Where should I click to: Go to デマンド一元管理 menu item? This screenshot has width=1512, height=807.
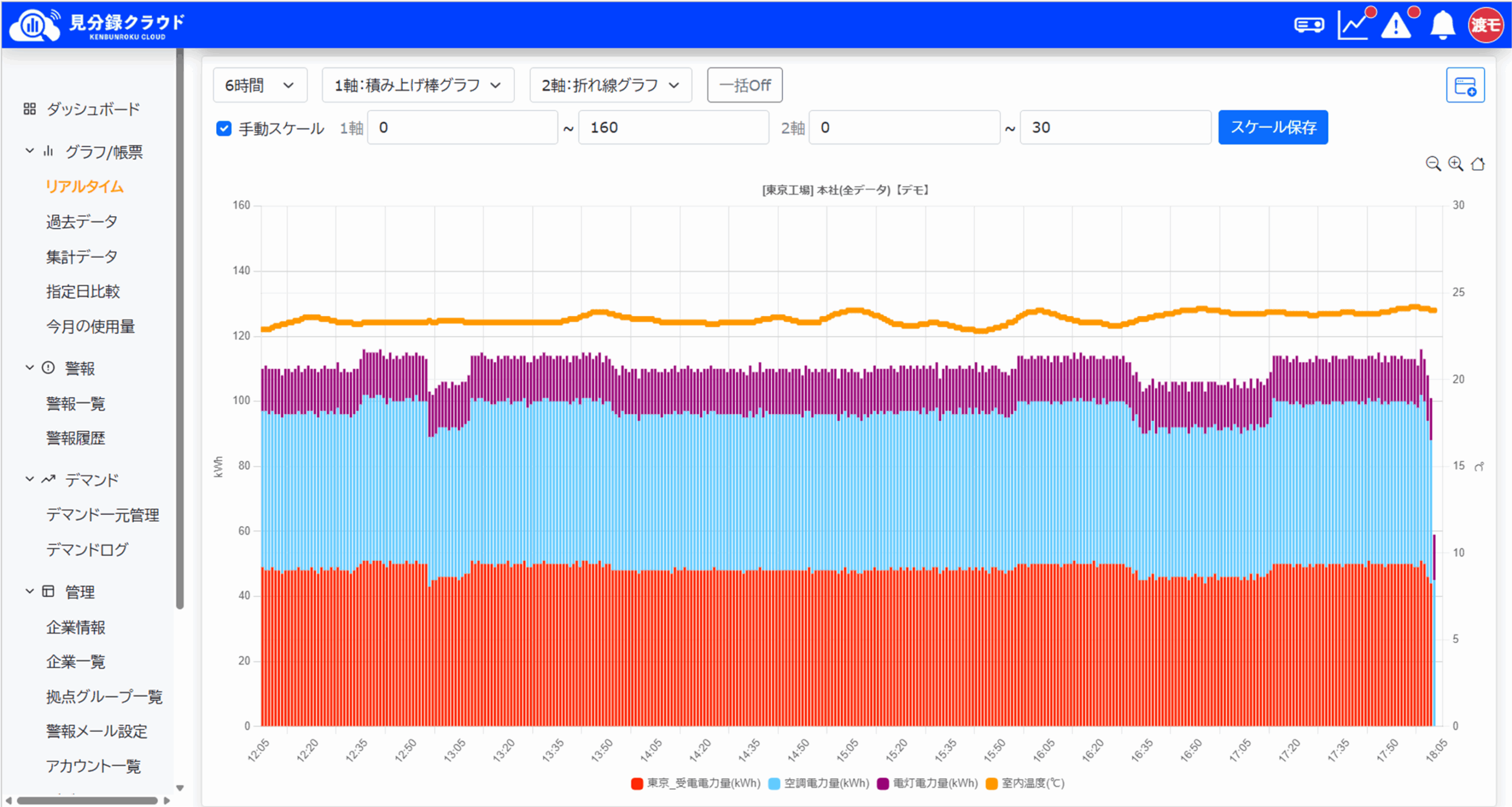(x=102, y=515)
